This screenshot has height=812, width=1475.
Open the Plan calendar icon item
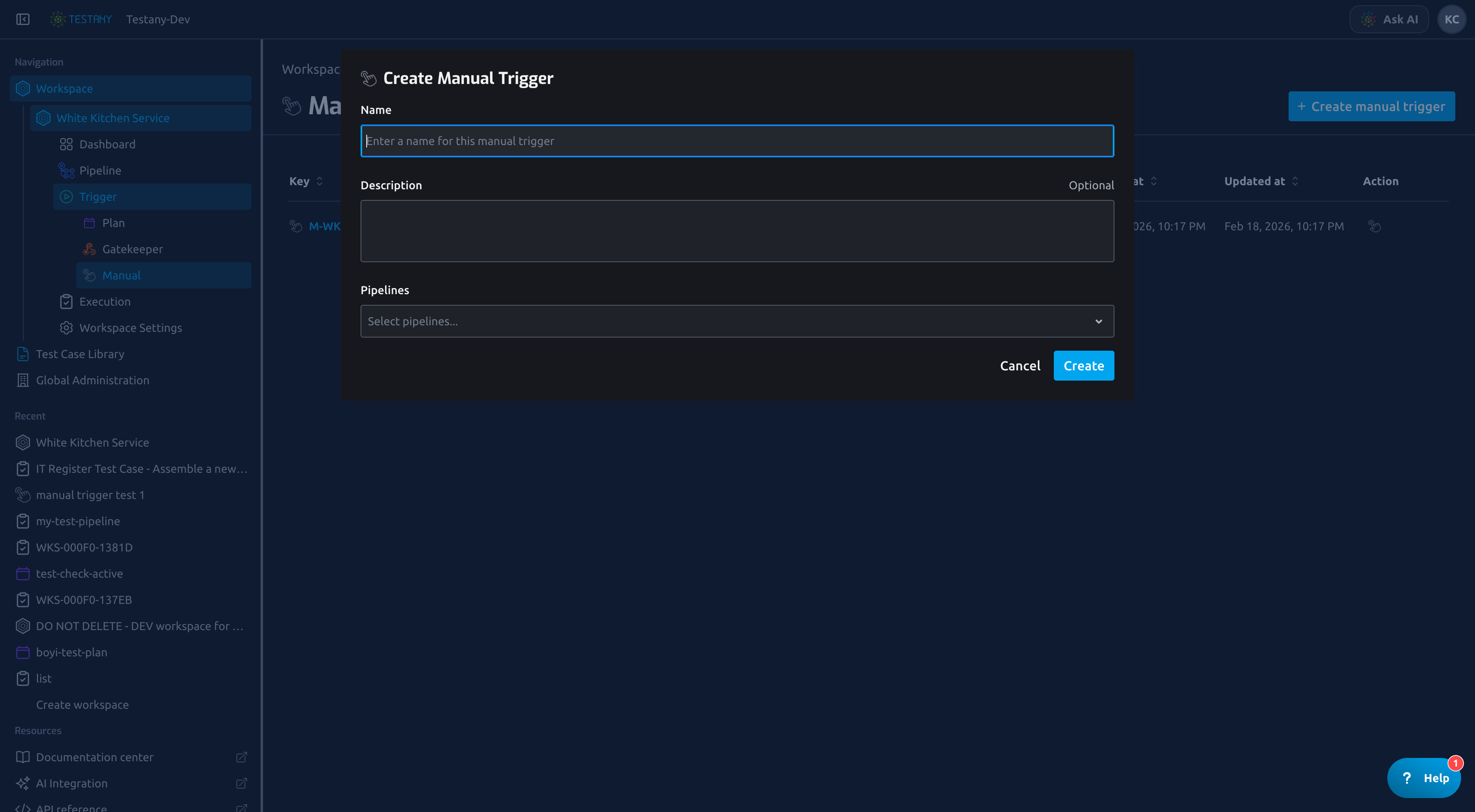(x=89, y=223)
